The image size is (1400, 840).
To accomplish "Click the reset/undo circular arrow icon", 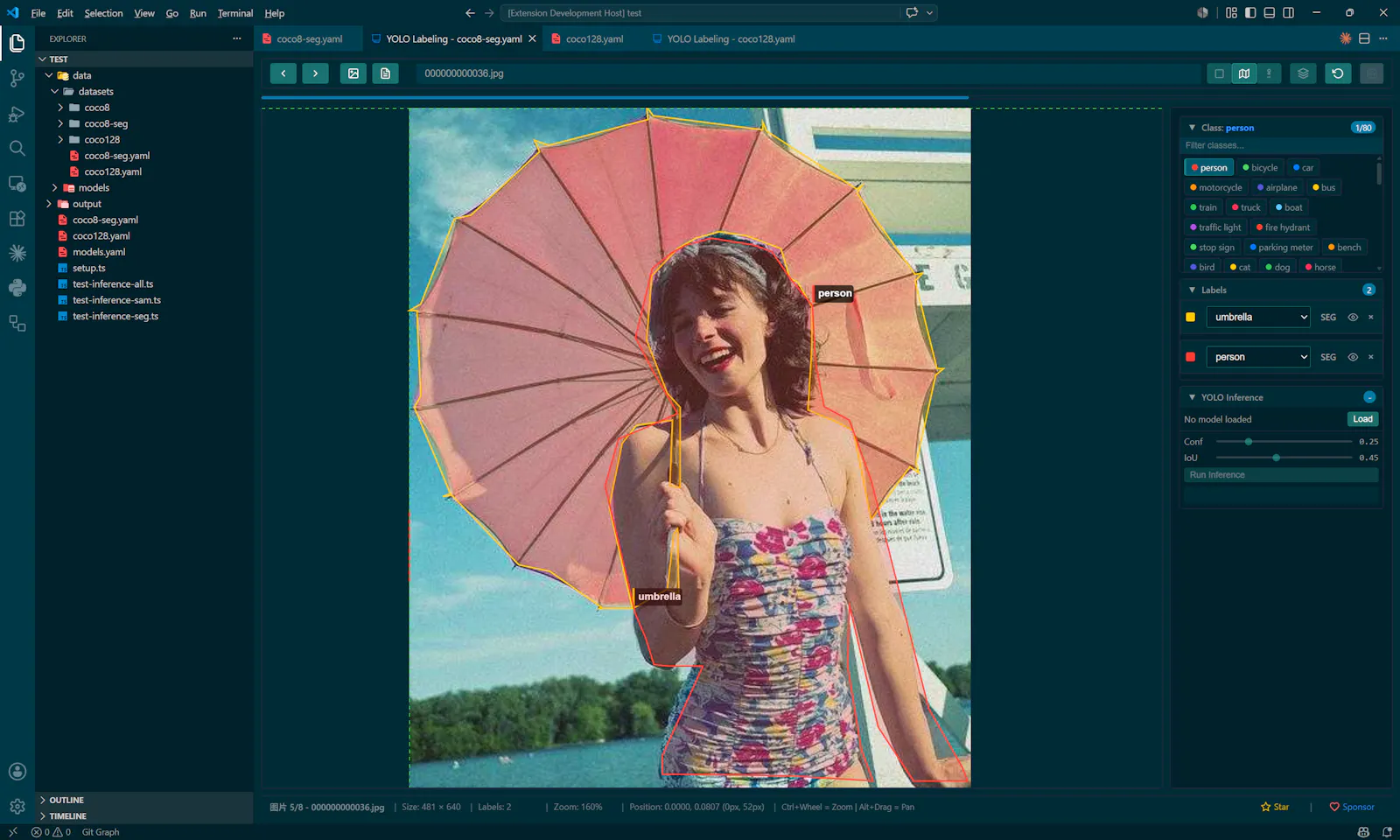I will point(1337,73).
